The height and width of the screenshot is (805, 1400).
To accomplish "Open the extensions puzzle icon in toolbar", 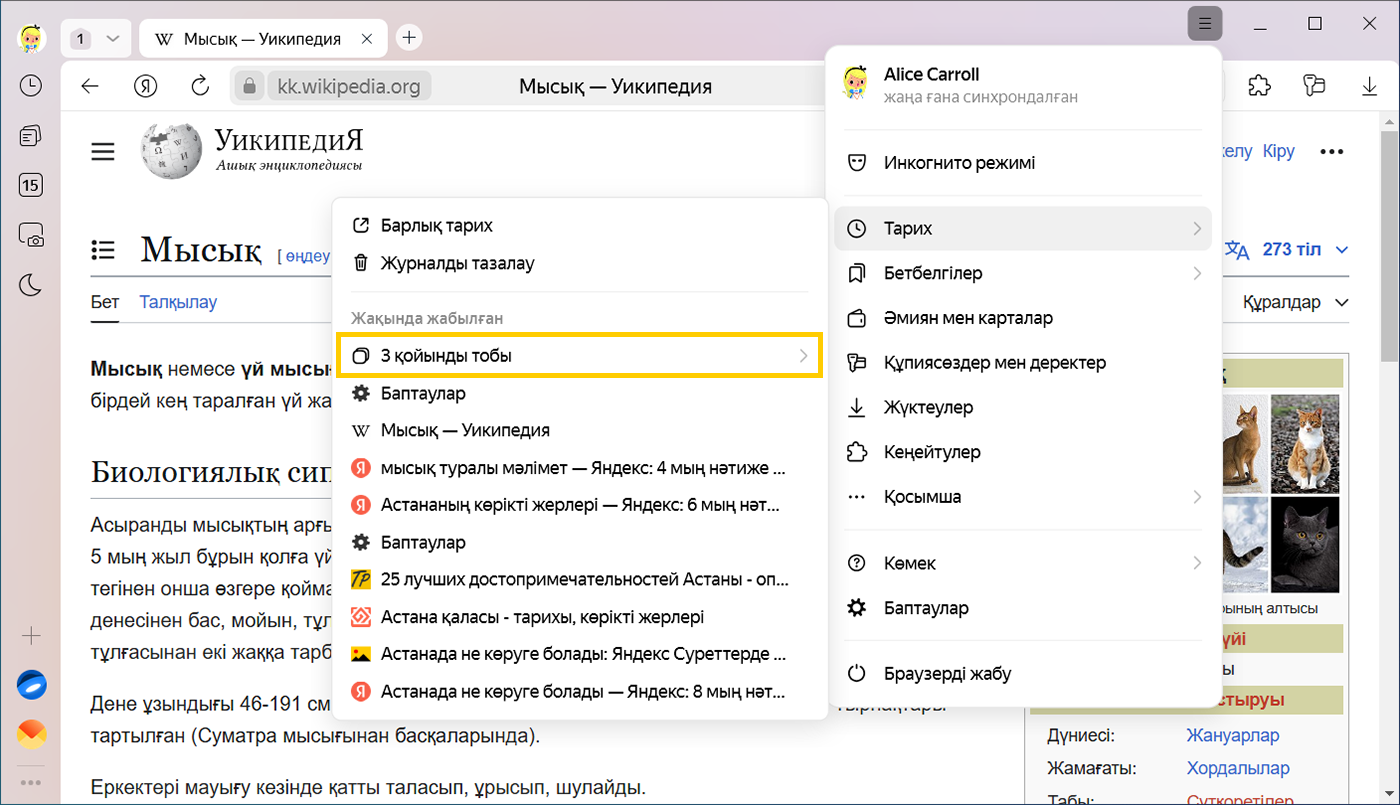I will [x=1260, y=86].
